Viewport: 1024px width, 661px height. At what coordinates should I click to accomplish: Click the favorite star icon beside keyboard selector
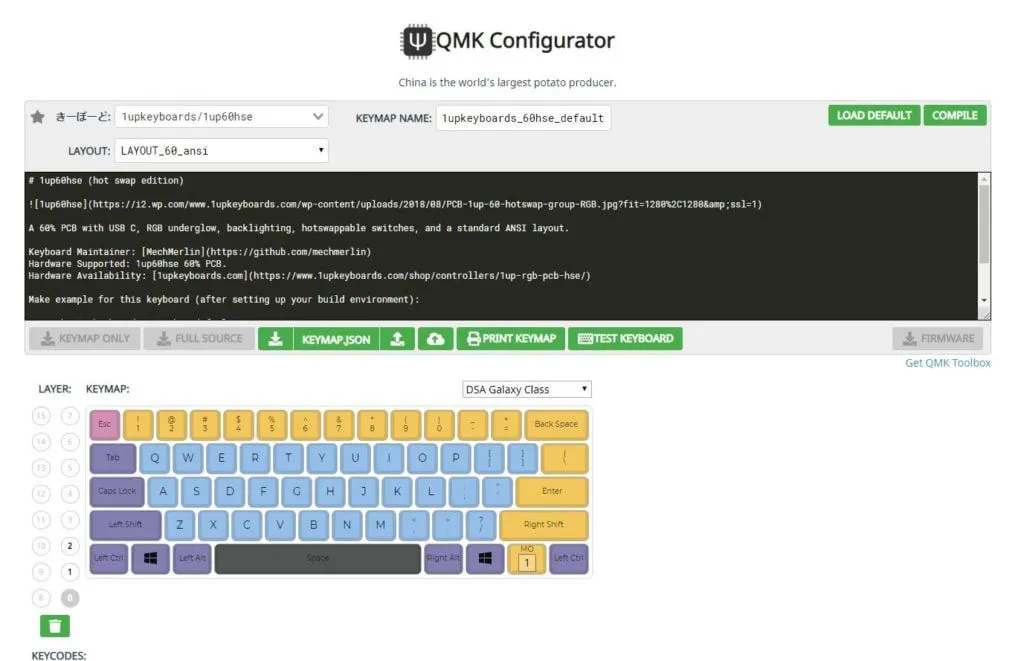37,117
